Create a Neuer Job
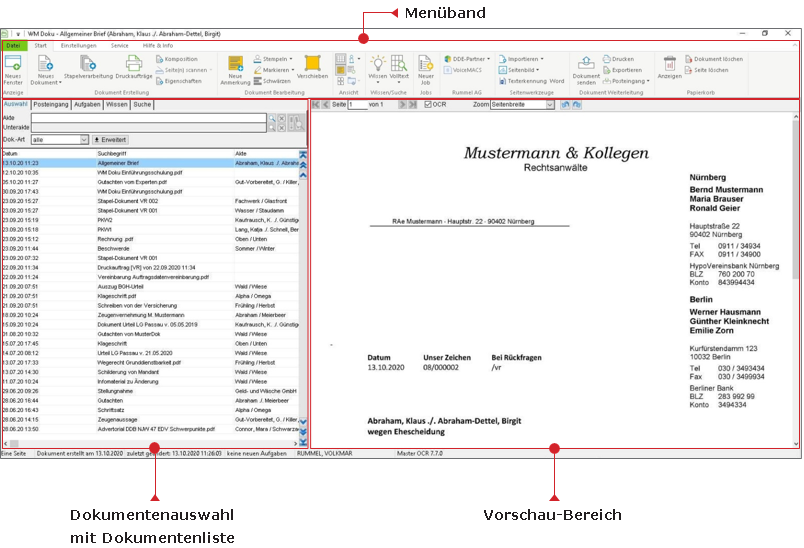Screen dimensions: 804x548 coord(426,70)
